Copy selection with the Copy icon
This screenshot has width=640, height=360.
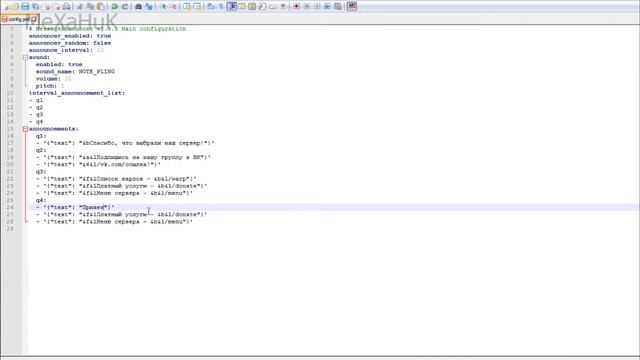click(90, 7)
